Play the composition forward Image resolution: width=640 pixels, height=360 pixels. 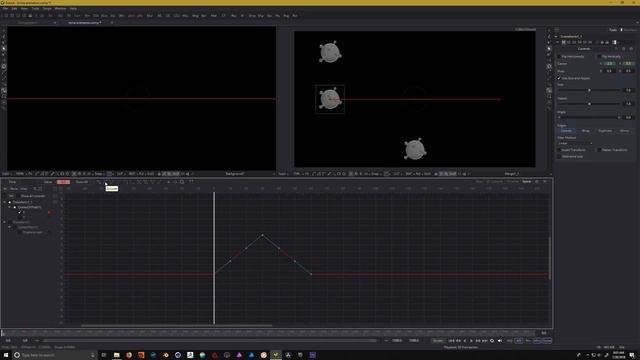(x=471, y=340)
